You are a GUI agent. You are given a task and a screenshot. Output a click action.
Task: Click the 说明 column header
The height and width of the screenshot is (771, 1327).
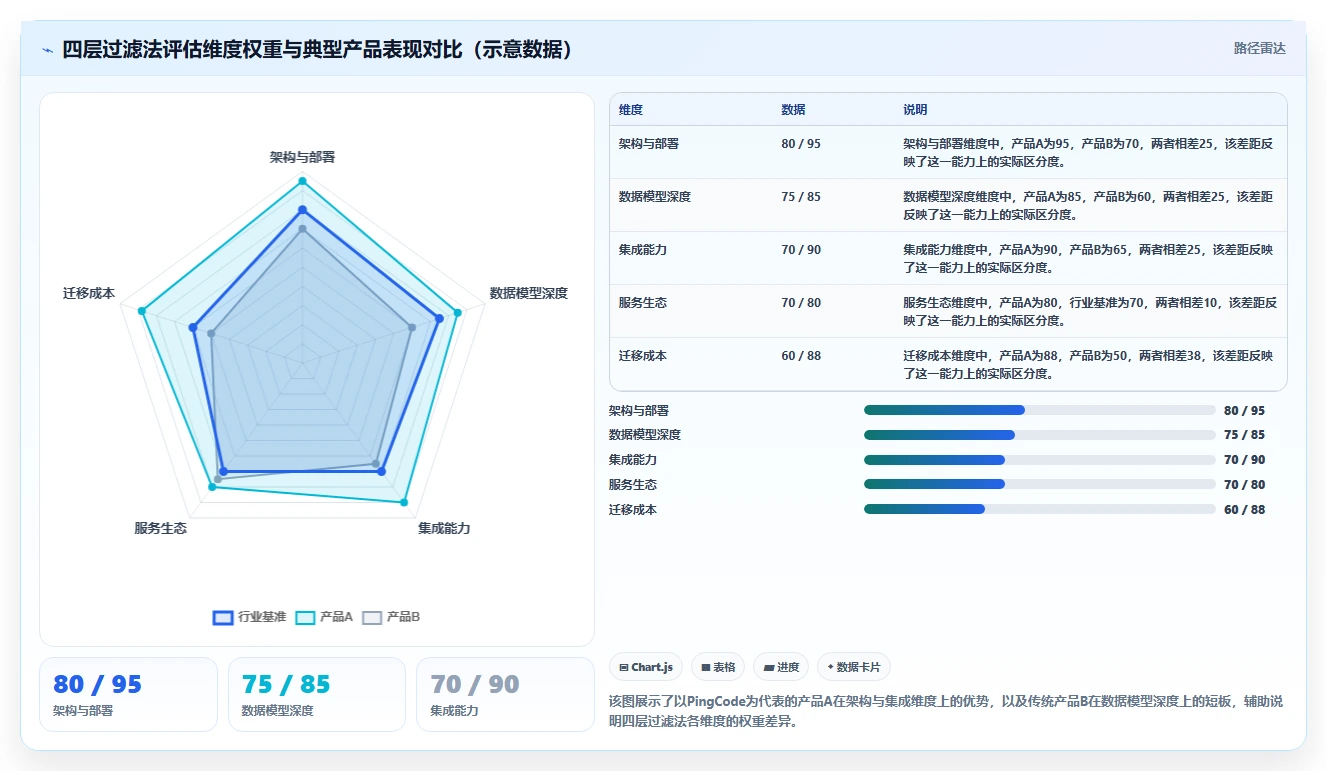coord(915,109)
